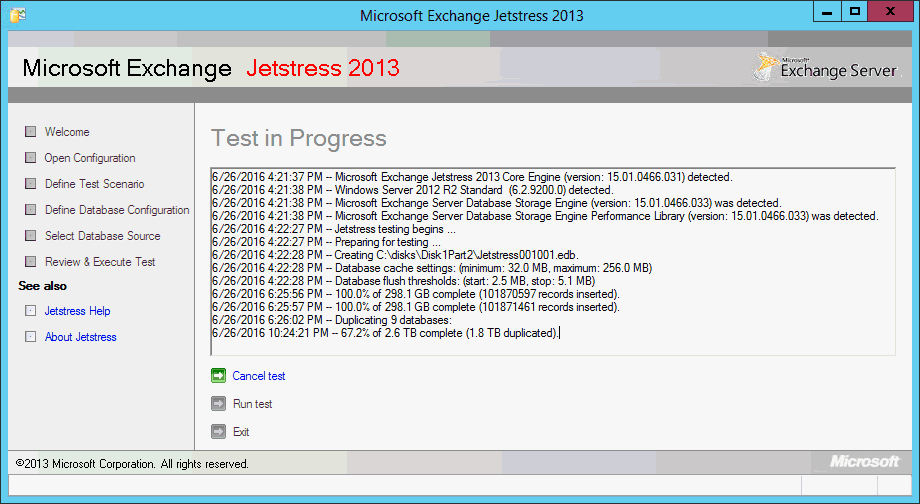Select the Define Test Scenario step
The height and width of the screenshot is (504, 920).
94,184
